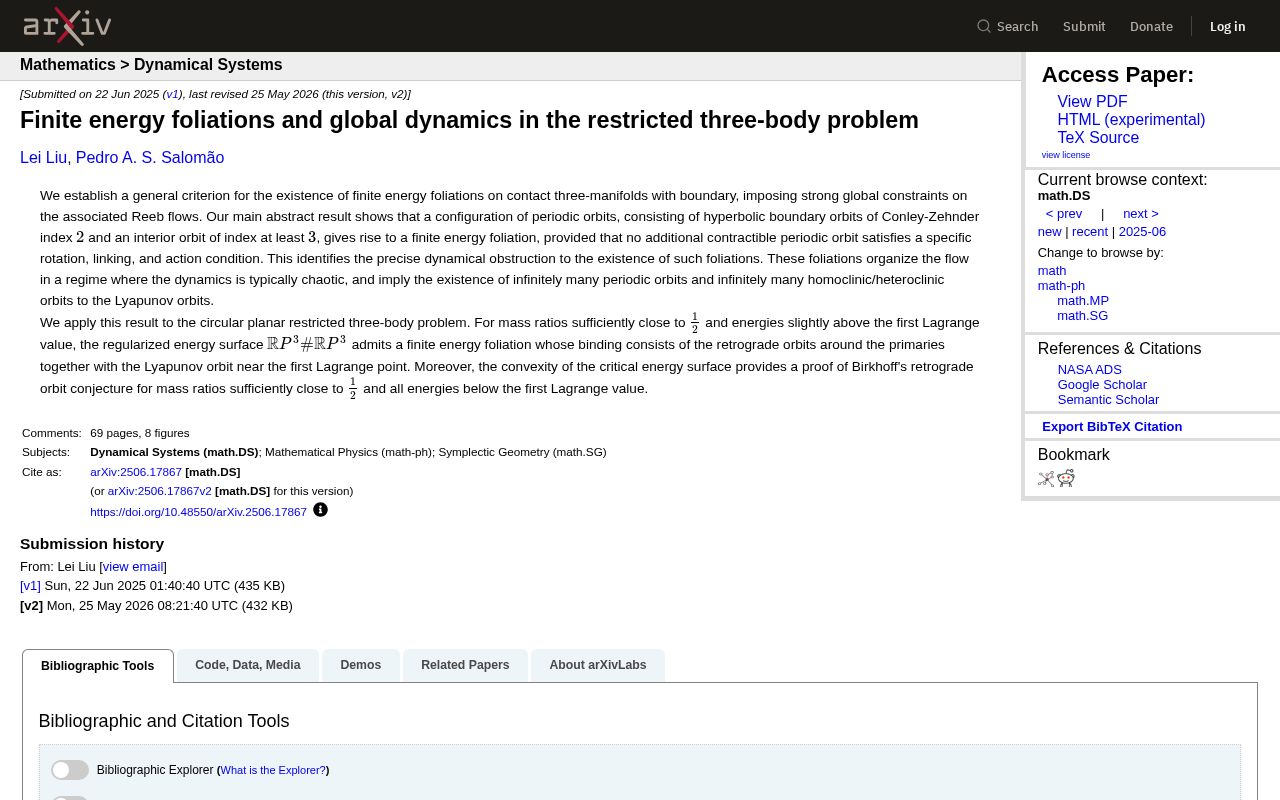Screen dimensions: 1280x800
Task: Open arXiv:2506.17867 cite link
Action: 136,472
